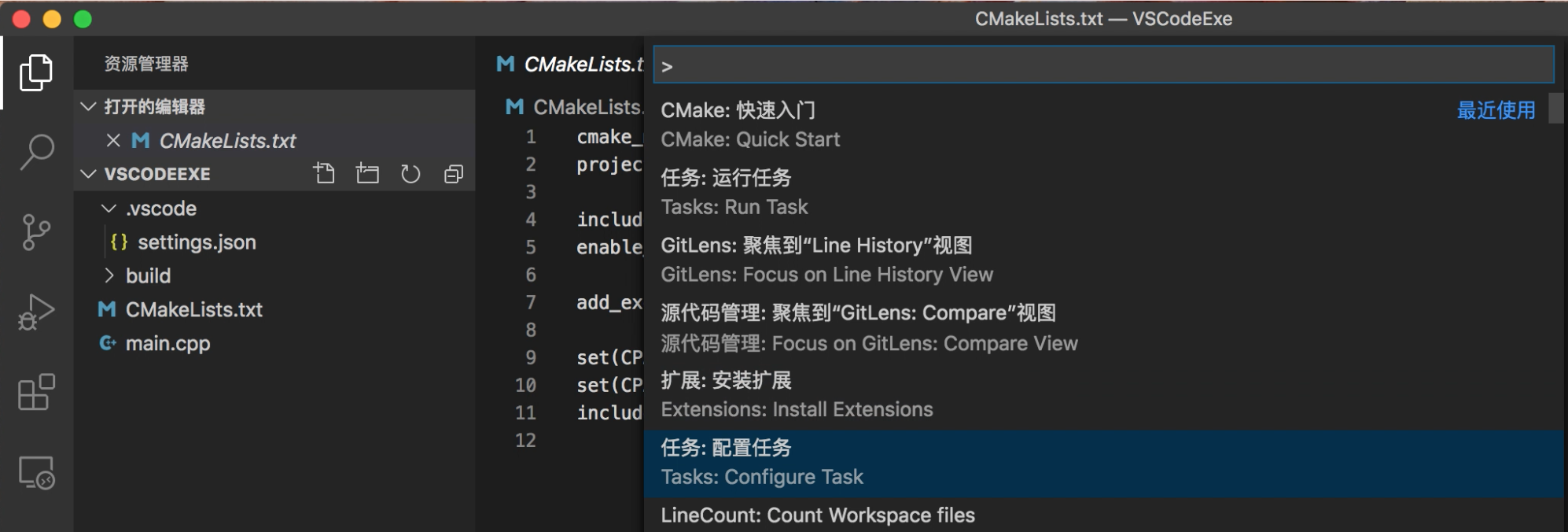Collapse all folders in explorer
This screenshot has height=532, width=1568.
tap(454, 173)
